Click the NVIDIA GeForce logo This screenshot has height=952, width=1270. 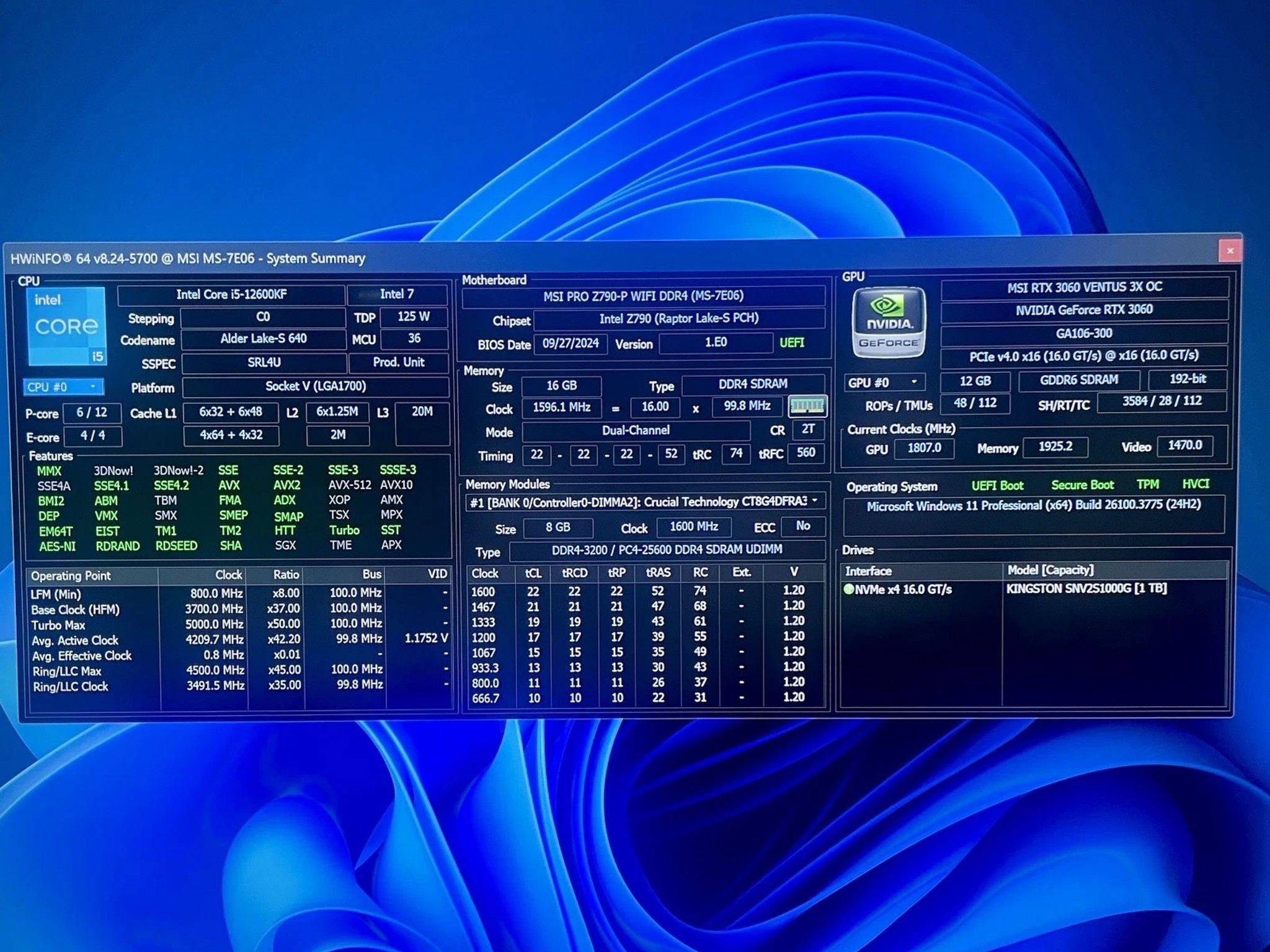889,322
